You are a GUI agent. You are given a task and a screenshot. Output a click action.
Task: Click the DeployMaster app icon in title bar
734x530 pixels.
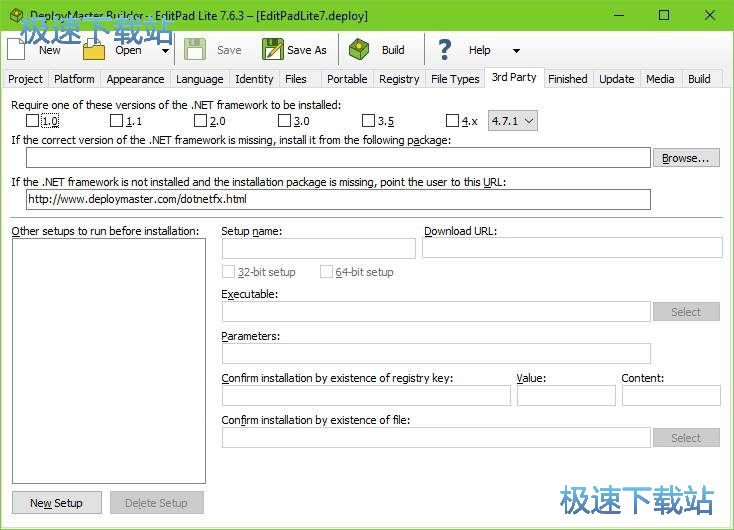coord(16,15)
